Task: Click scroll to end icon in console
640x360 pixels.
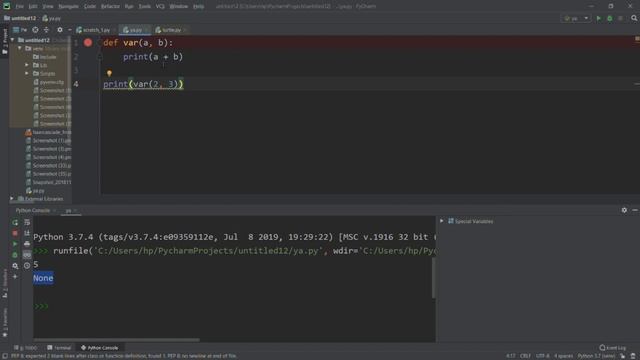Action: (x=27, y=233)
